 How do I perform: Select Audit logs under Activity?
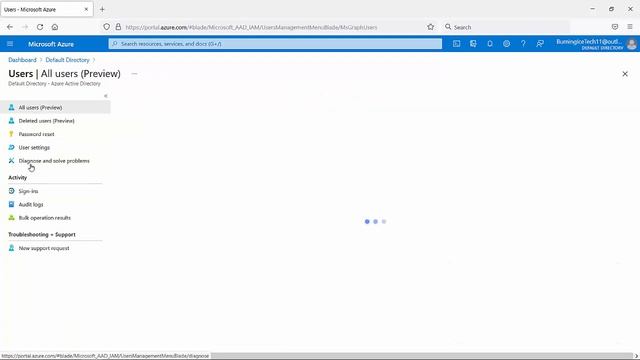pyautogui.click(x=55, y=204)
